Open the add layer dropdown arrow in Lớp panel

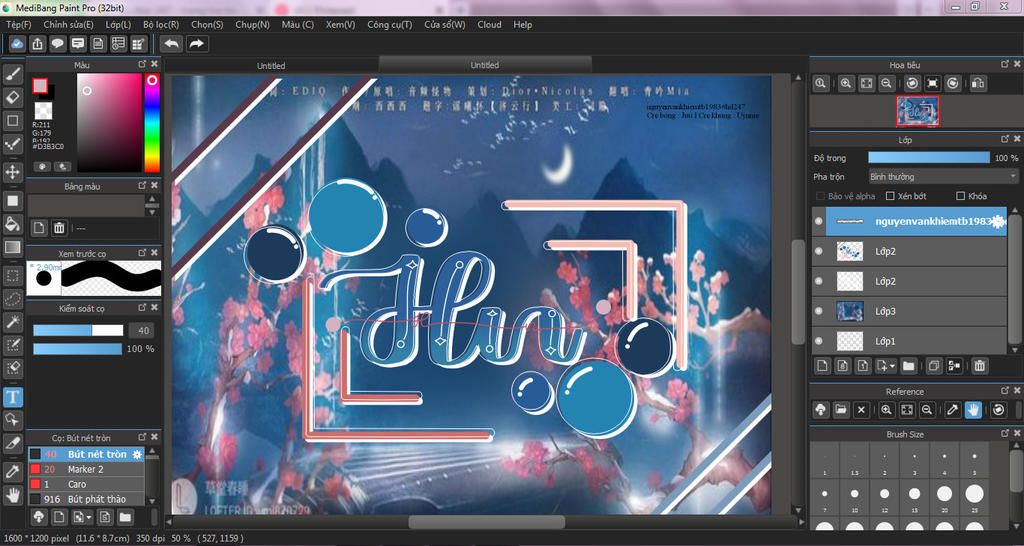(x=892, y=366)
